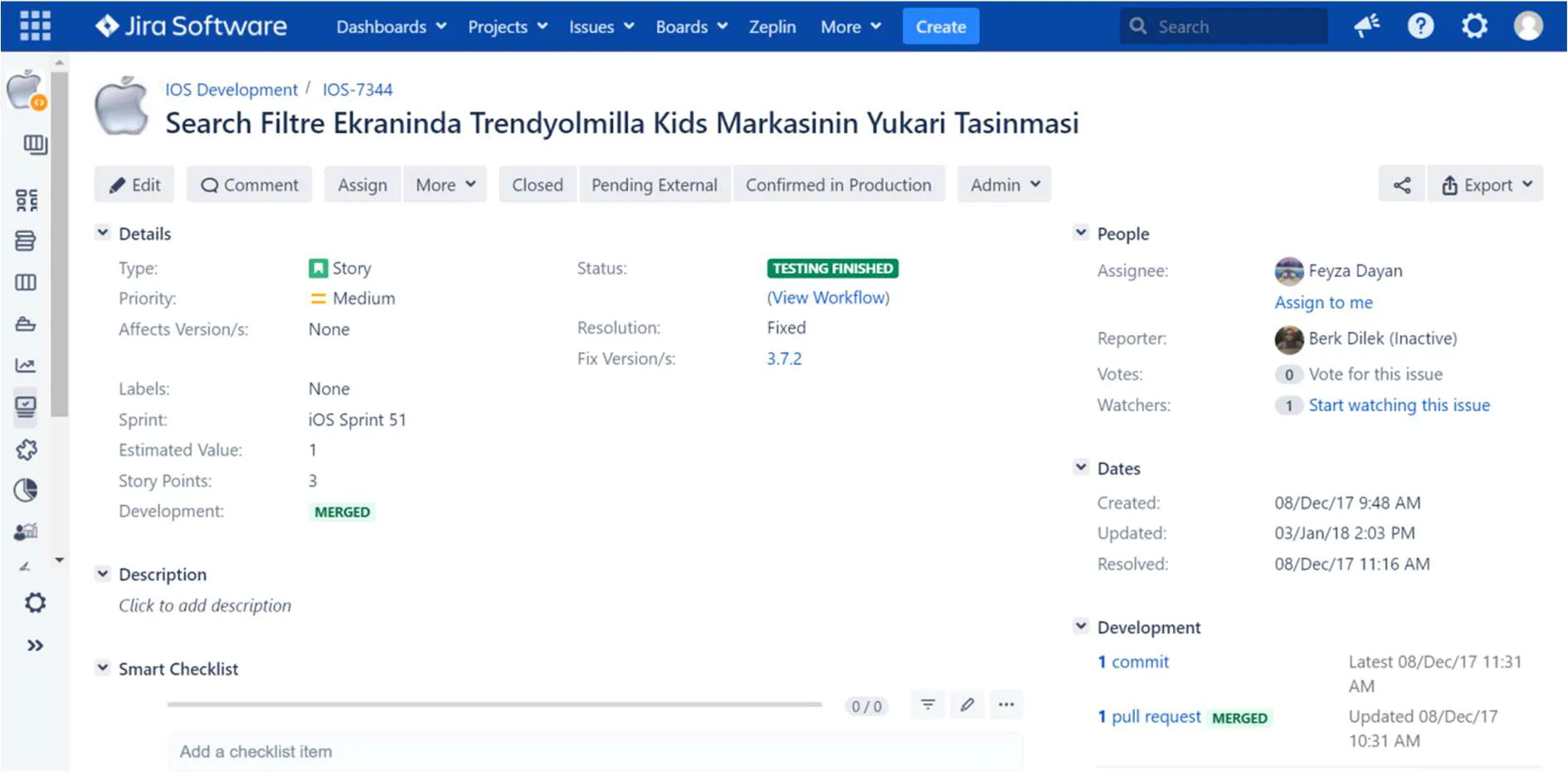
Task: Collapse the People section
Action: (x=1080, y=233)
